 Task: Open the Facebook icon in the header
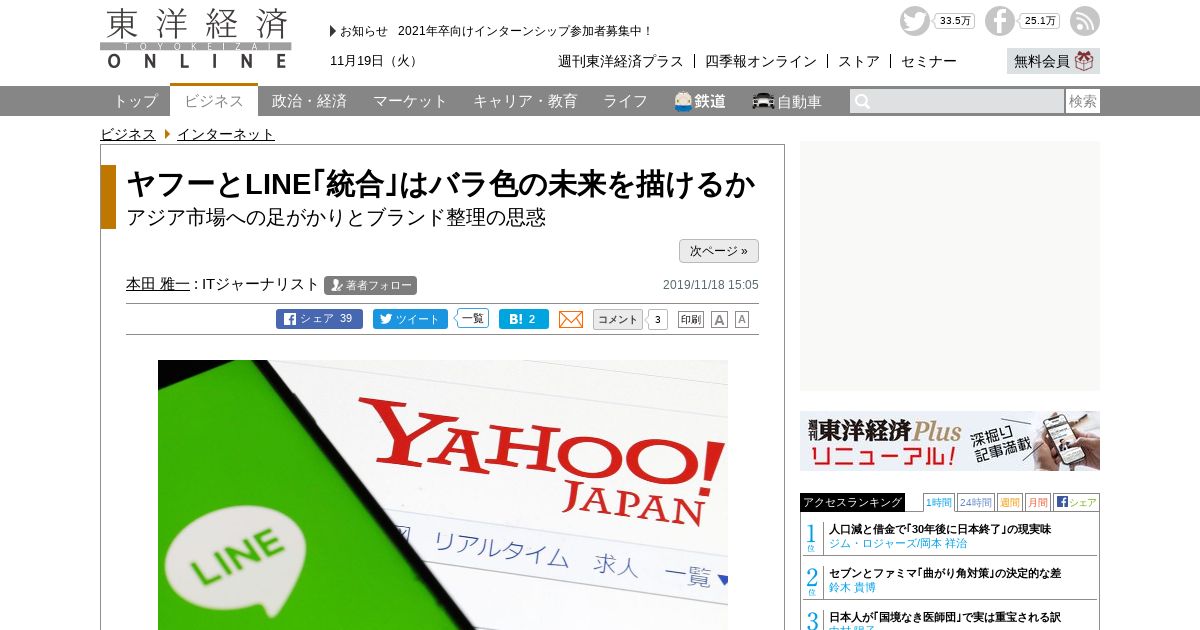pos(1000,21)
